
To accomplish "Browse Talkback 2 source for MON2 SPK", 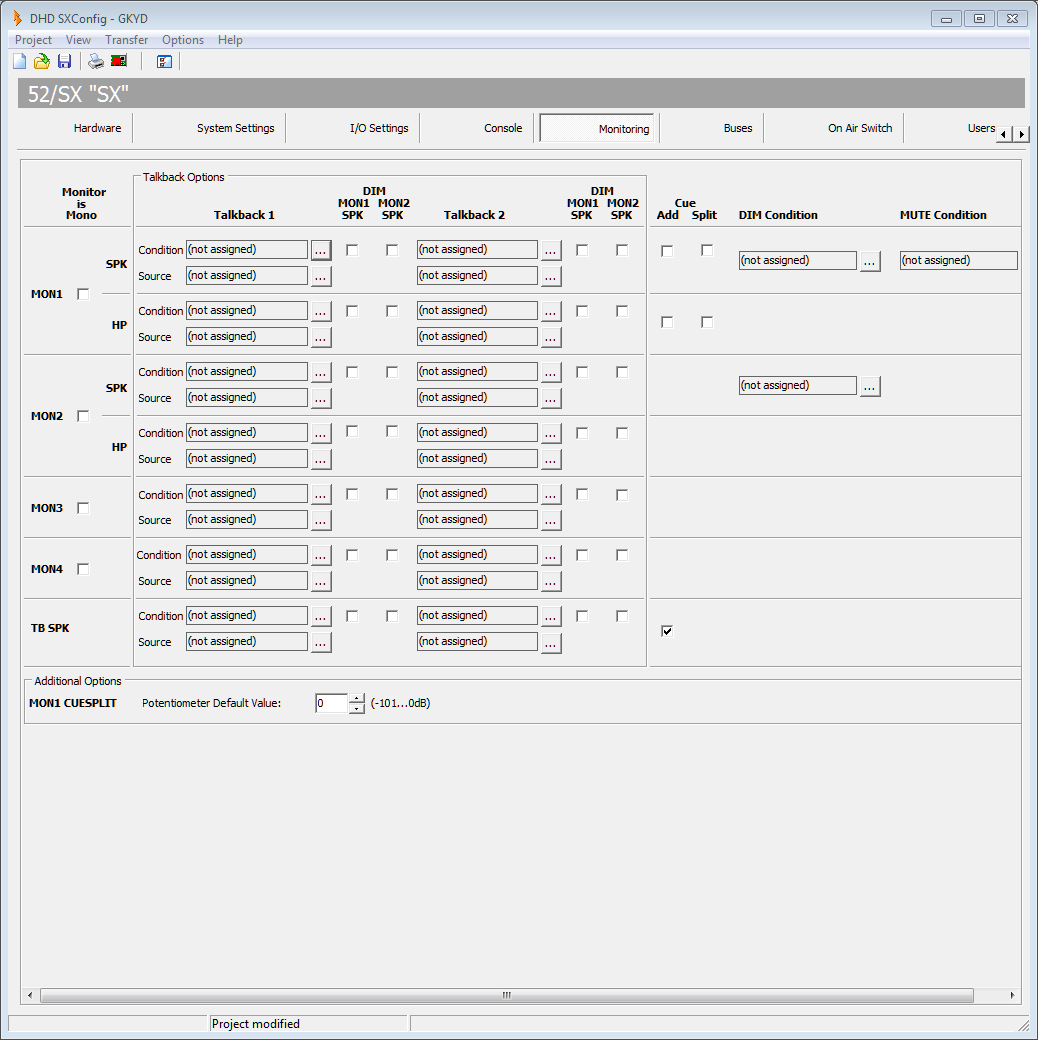I will coord(551,398).
